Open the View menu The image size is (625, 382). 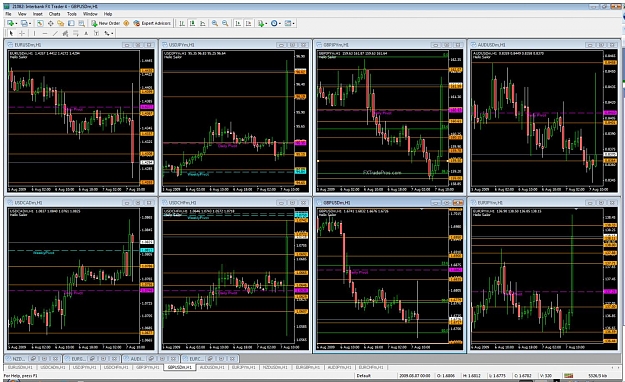[22, 14]
